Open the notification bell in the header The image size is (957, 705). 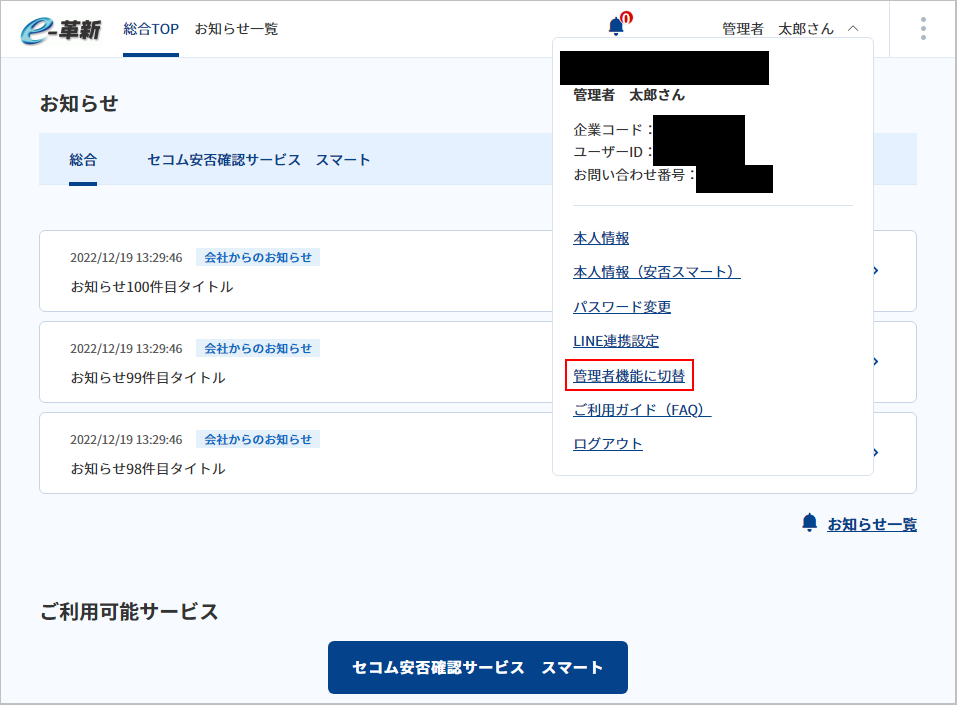(x=616, y=27)
